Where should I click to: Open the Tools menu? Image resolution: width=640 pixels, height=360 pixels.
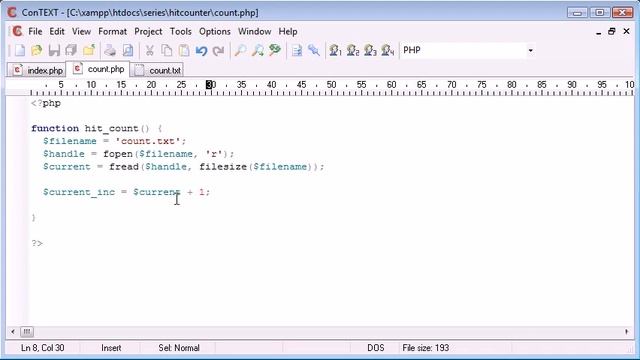tap(180, 31)
